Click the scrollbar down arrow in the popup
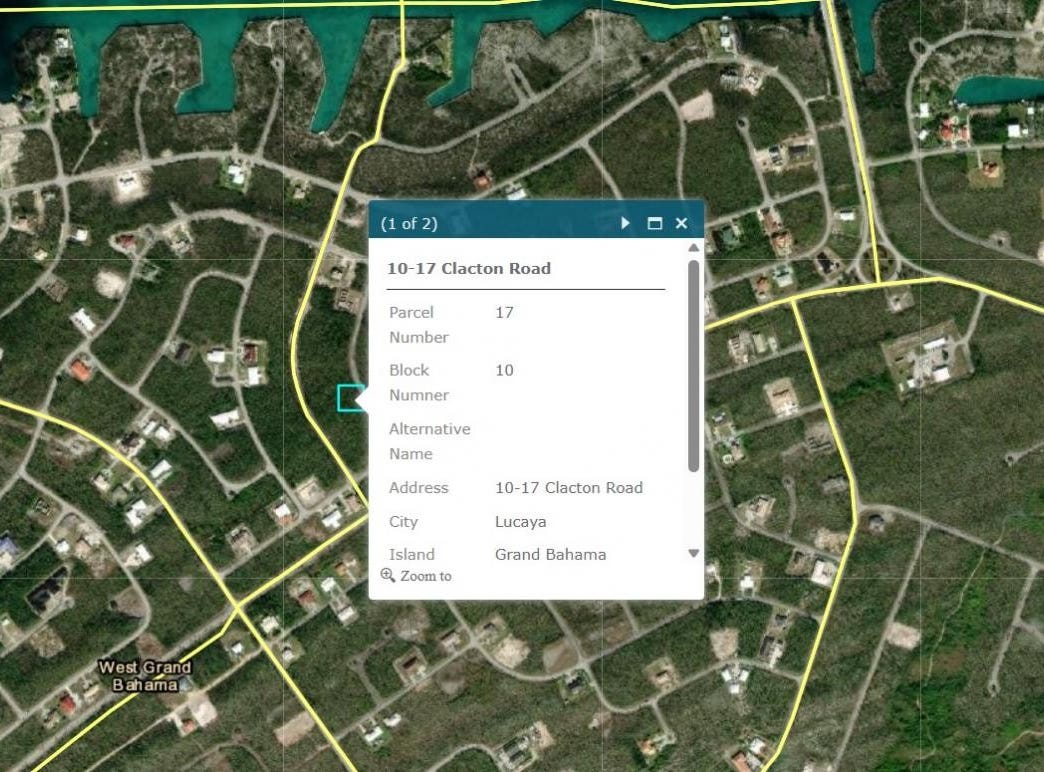The height and width of the screenshot is (772, 1044). pos(693,553)
